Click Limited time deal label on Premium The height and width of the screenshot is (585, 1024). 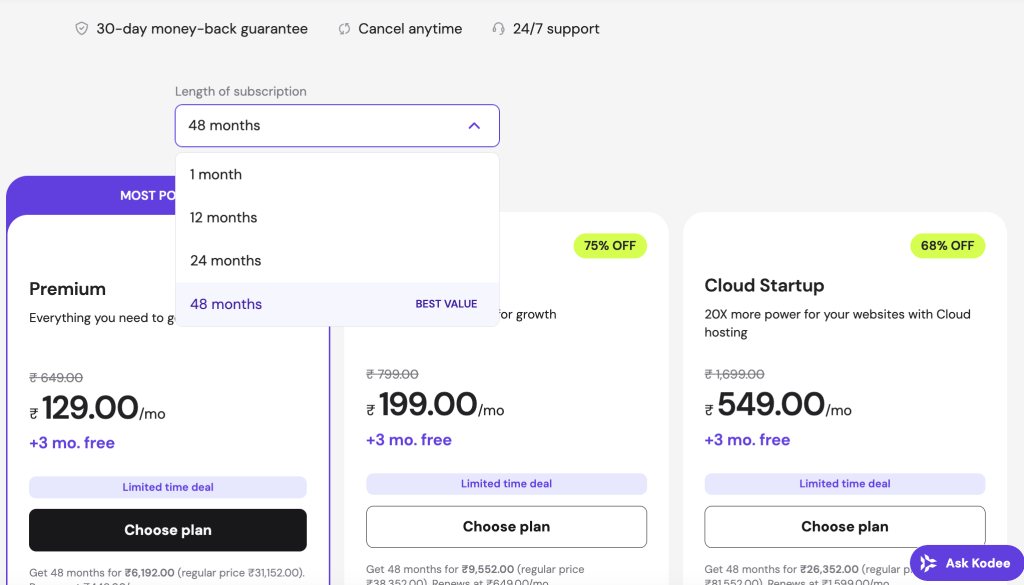pos(168,487)
